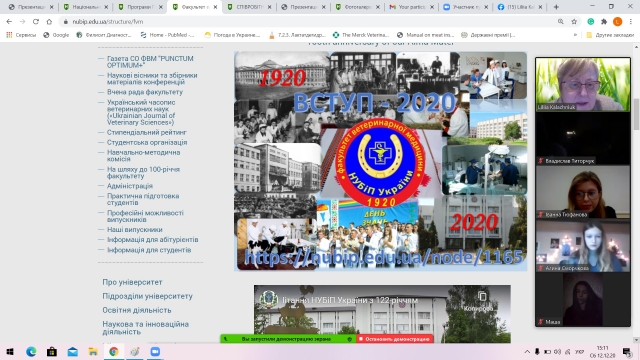
Task: Open the Вчена рада факультету link
Action: pyautogui.click(x=145, y=92)
